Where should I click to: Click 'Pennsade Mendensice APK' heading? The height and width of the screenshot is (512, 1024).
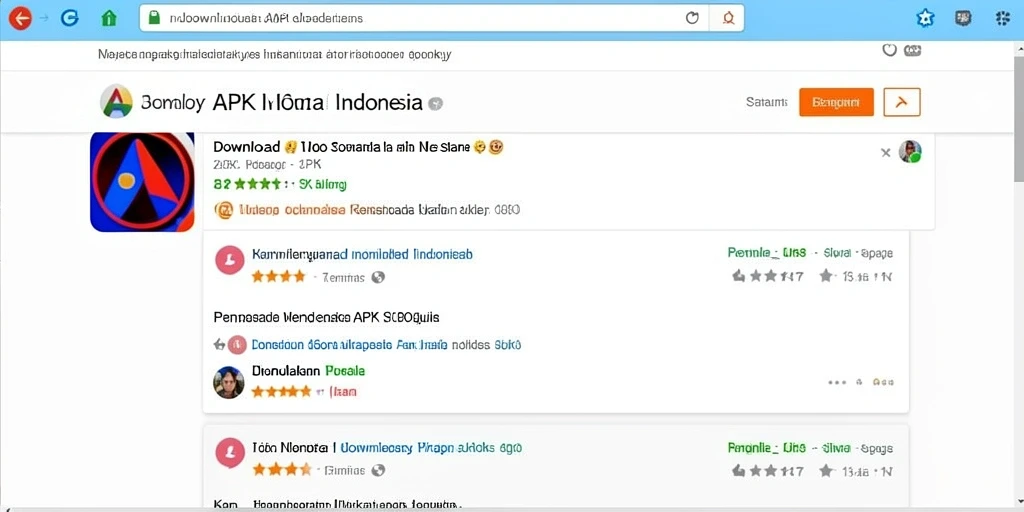tap(327, 317)
